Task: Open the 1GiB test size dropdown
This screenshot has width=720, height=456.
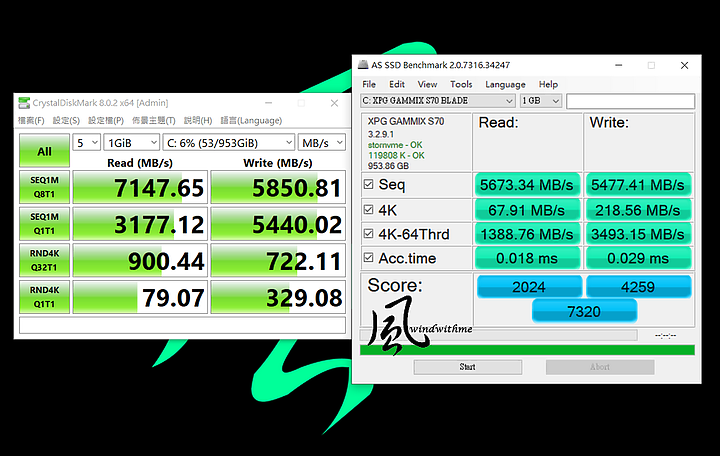Action: click(131, 143)
